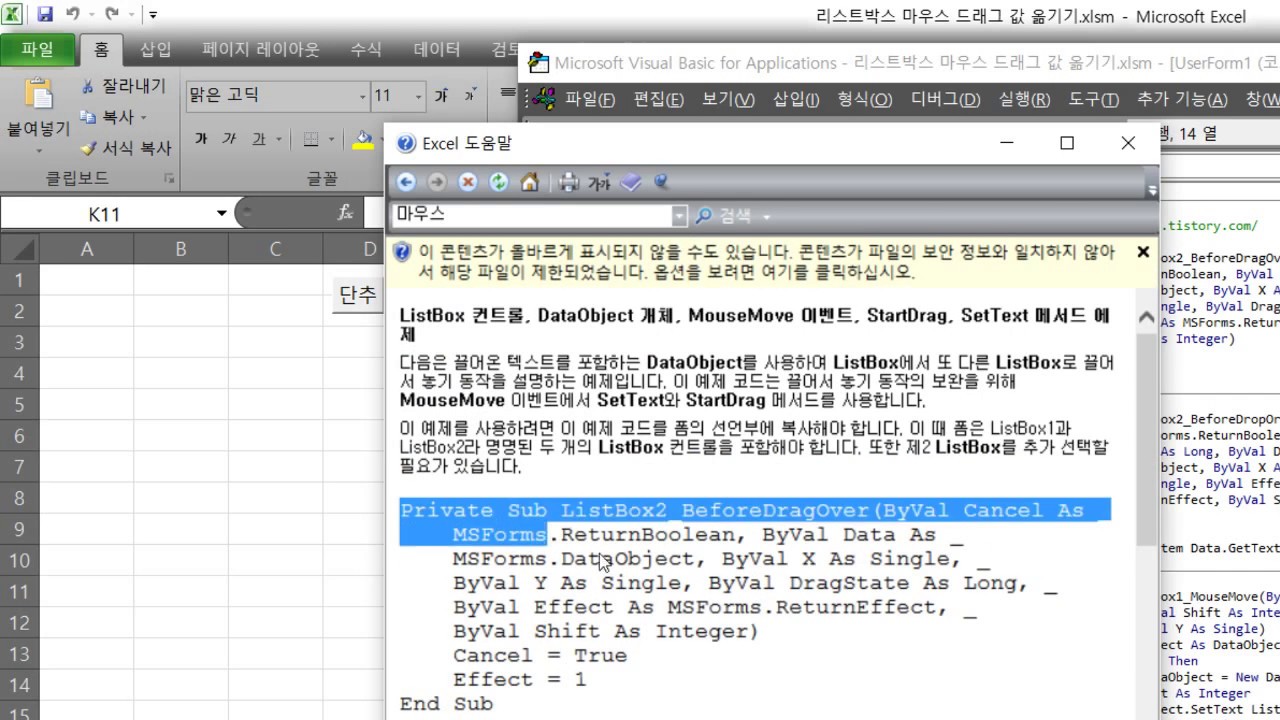
Task: Click Undo arrow in Excel quick access toolbar
Action: click(x=73, y=15)
